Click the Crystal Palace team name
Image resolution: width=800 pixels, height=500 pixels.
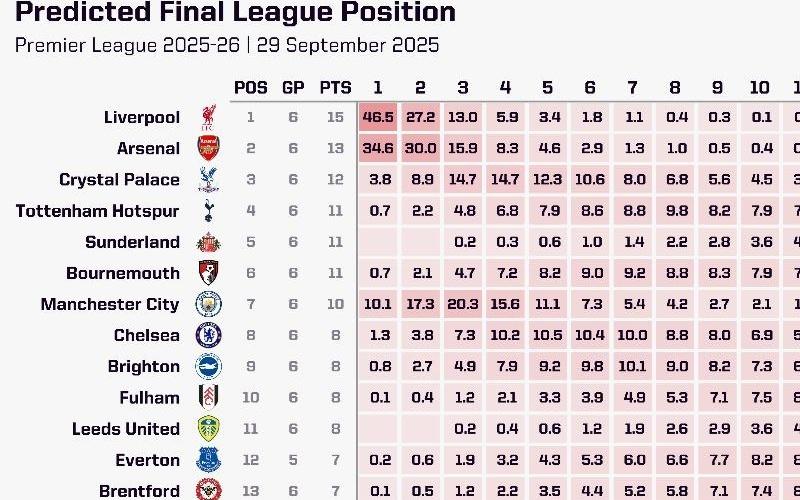120,180
